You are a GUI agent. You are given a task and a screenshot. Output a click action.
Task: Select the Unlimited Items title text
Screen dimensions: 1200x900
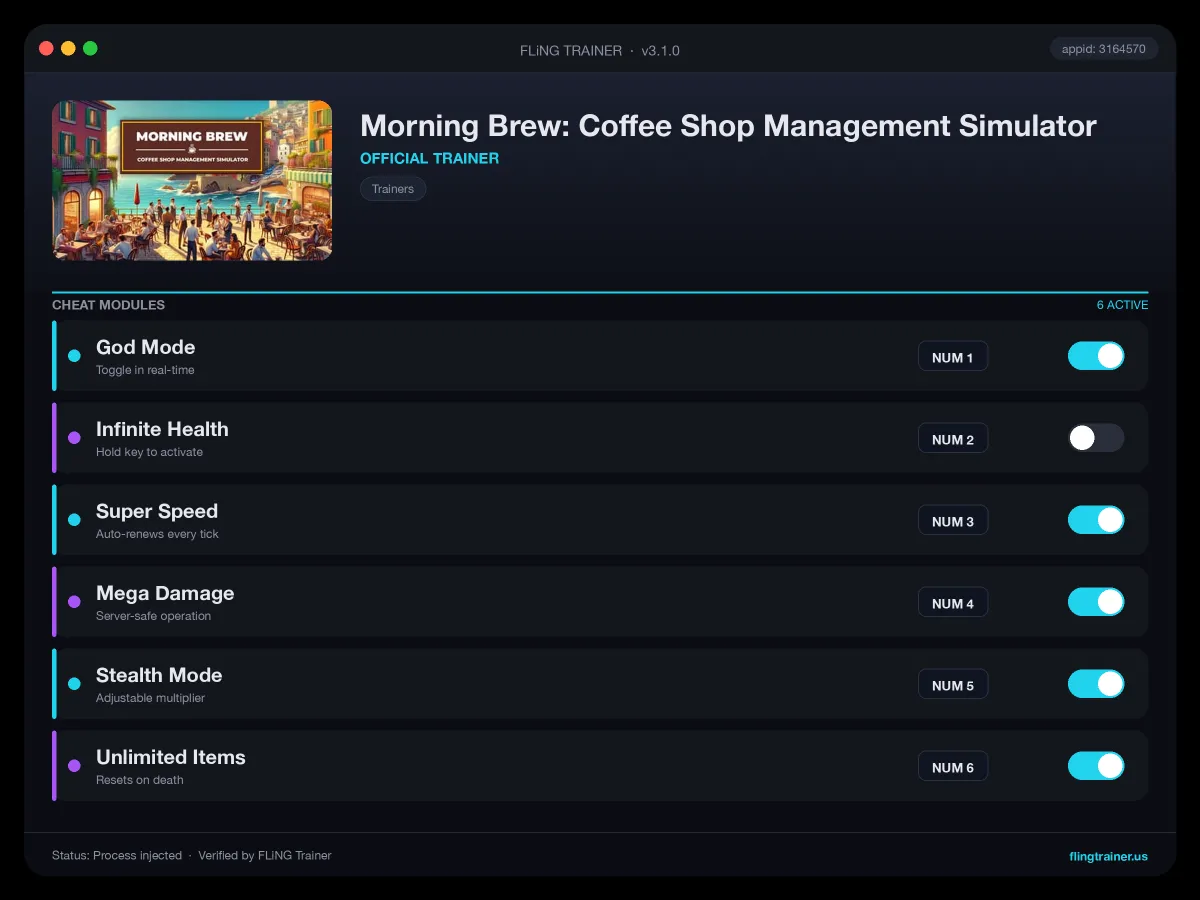point(171,757)
